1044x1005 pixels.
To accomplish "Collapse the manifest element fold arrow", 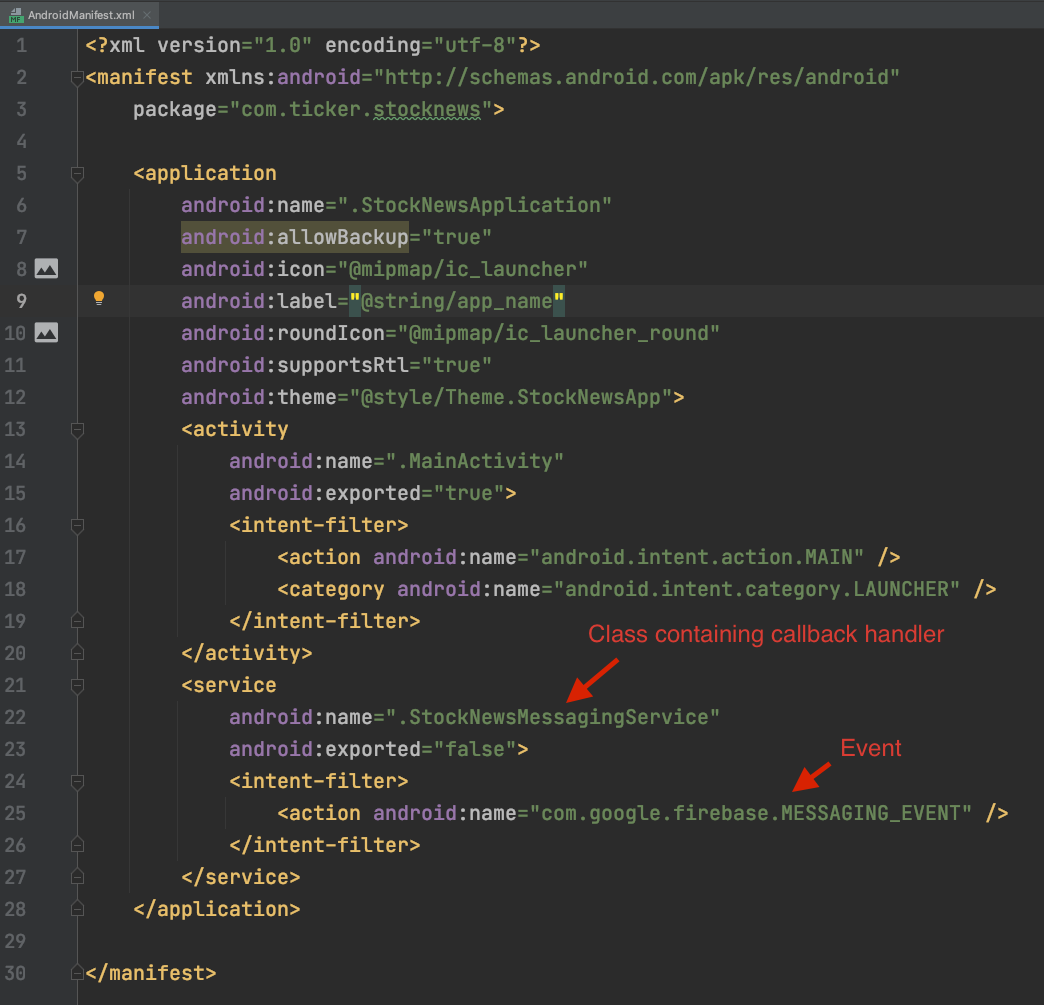I will [77, 79].
